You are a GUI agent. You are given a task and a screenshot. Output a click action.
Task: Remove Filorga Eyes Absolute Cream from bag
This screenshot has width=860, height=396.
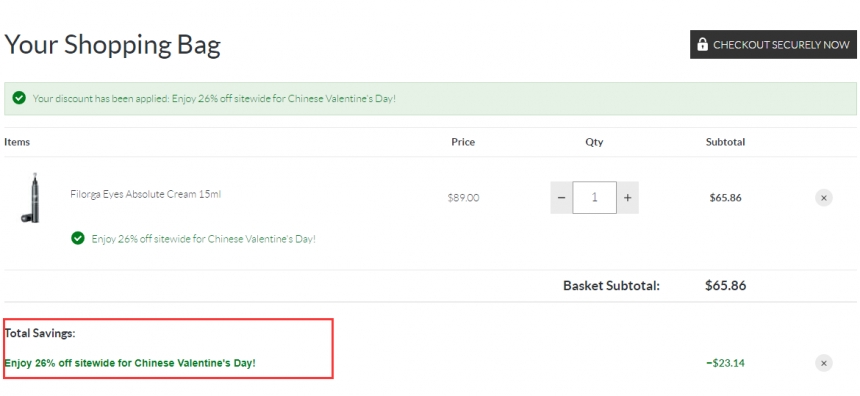pos(823,197)
